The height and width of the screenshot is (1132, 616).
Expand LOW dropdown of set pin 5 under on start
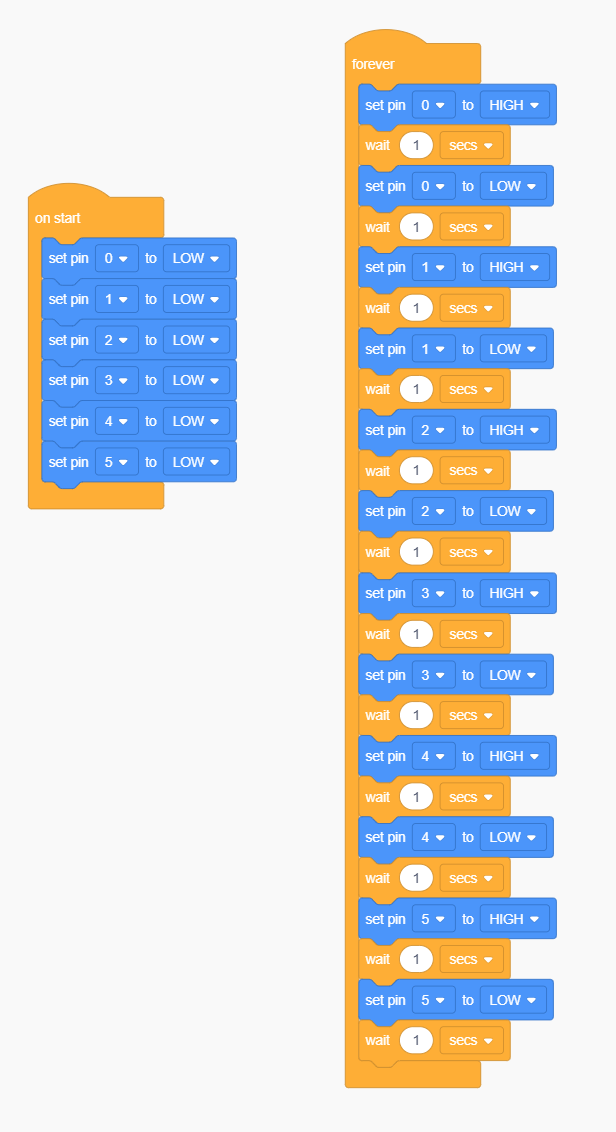(x=196, y=461)
